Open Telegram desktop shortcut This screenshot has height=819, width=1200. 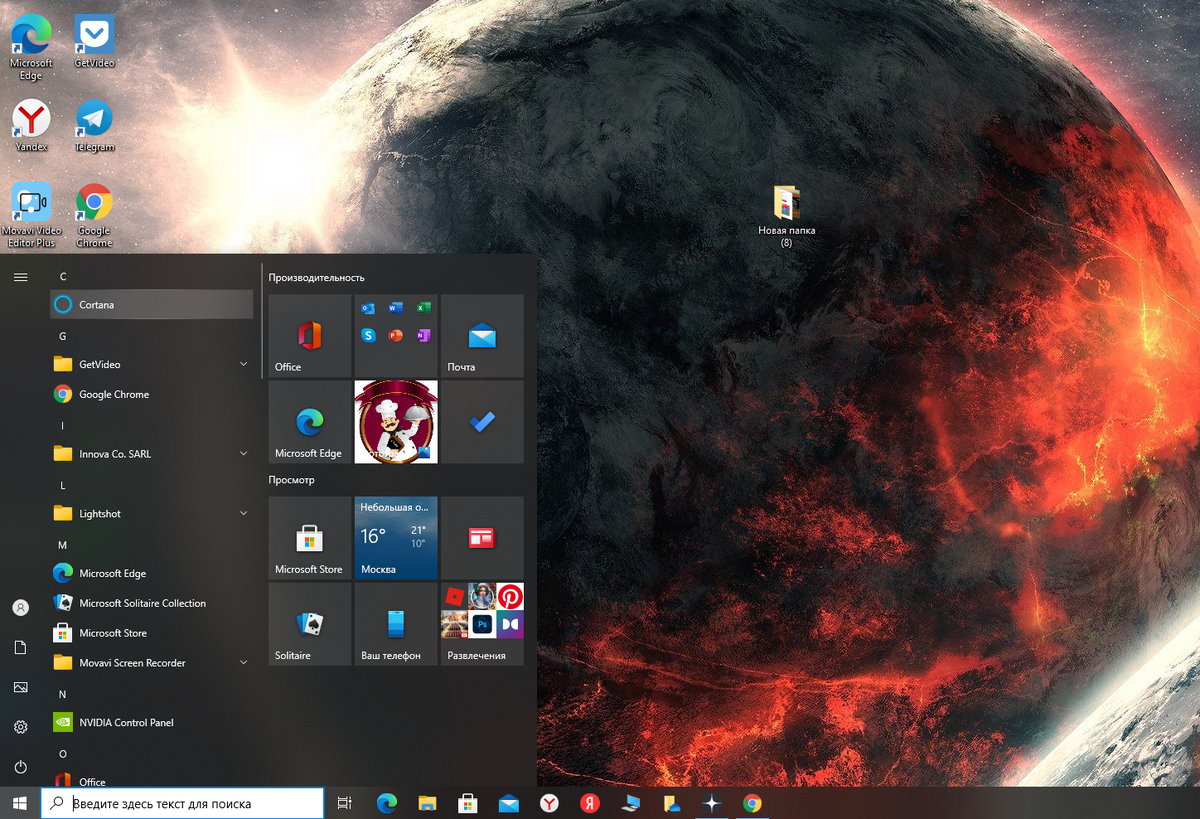[95, 126]
